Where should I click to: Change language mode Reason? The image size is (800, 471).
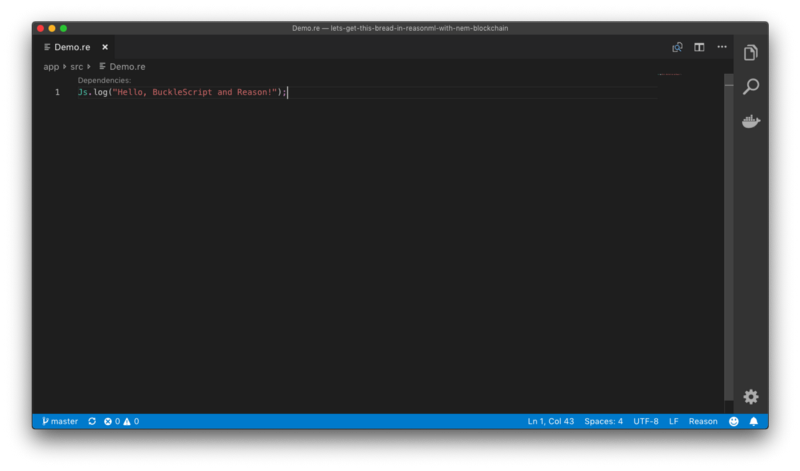pos(703,421)
